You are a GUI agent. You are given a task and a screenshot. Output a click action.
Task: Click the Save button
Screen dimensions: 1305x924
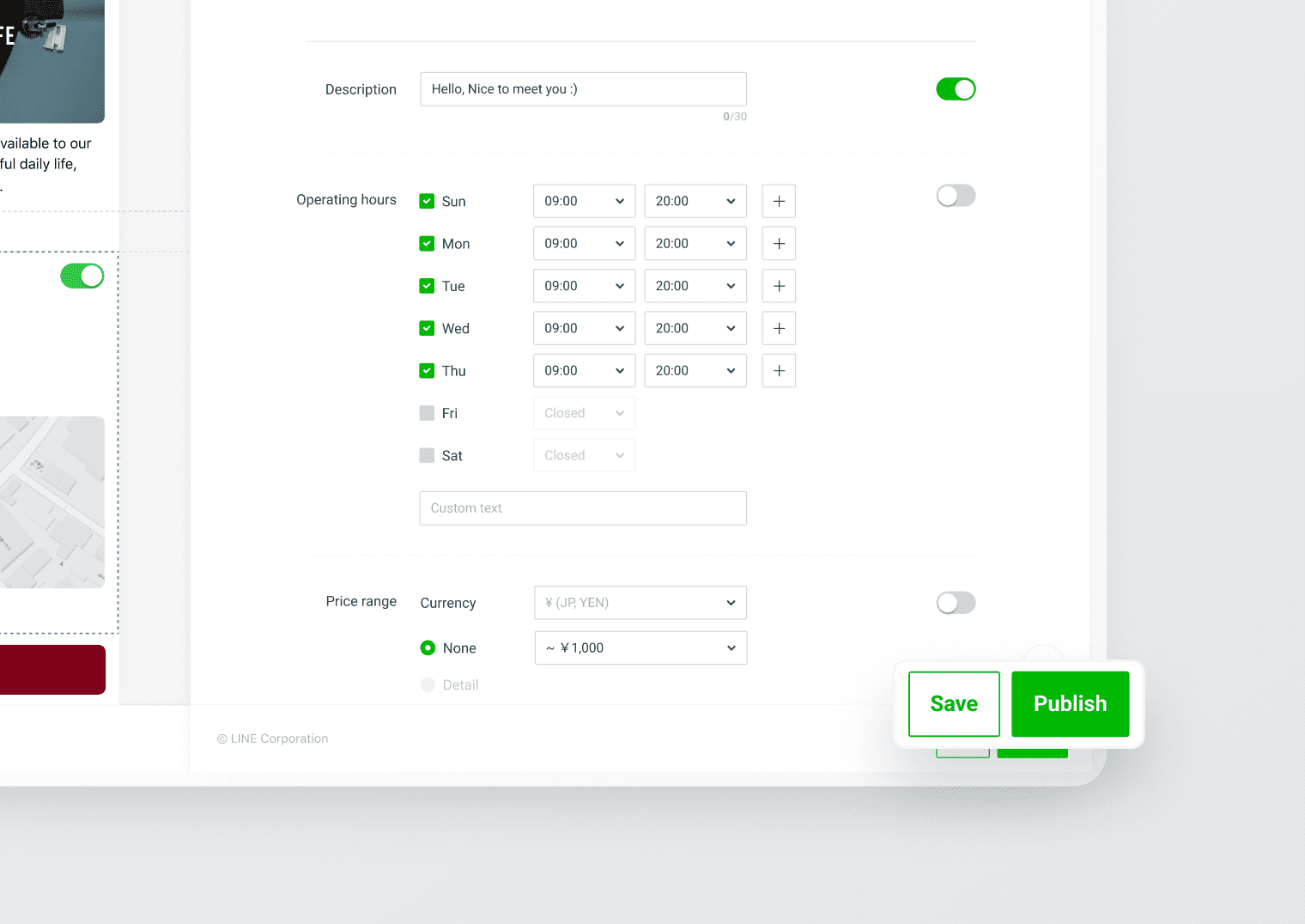coord(954,704)
